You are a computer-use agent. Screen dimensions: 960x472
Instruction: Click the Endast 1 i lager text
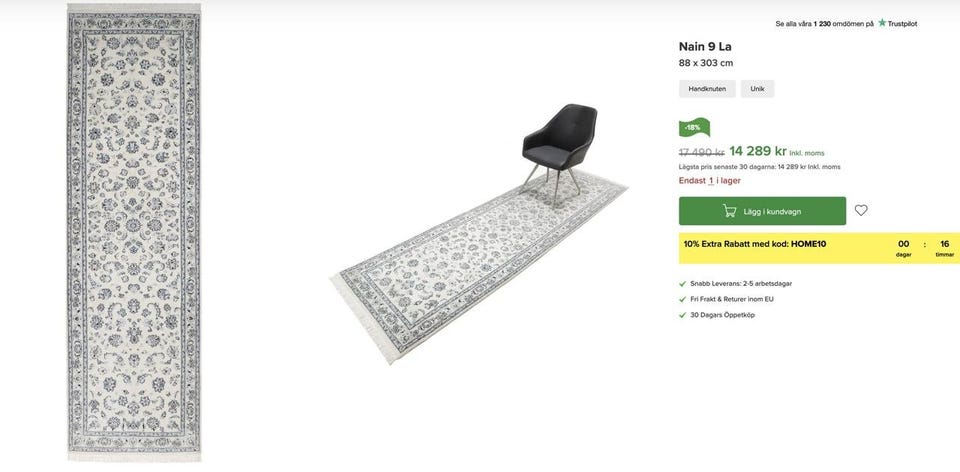tap(710, 181)
